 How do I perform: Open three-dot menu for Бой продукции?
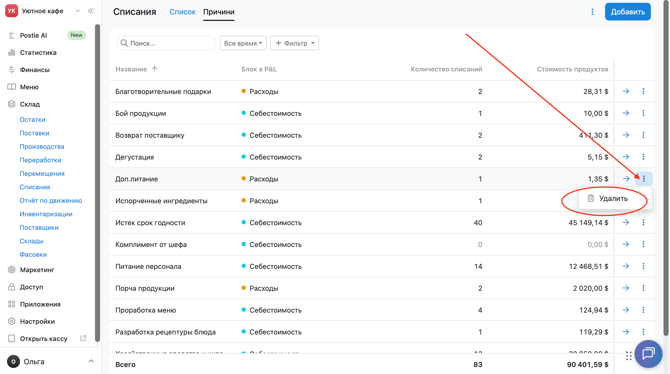click(x=644, y=113)
